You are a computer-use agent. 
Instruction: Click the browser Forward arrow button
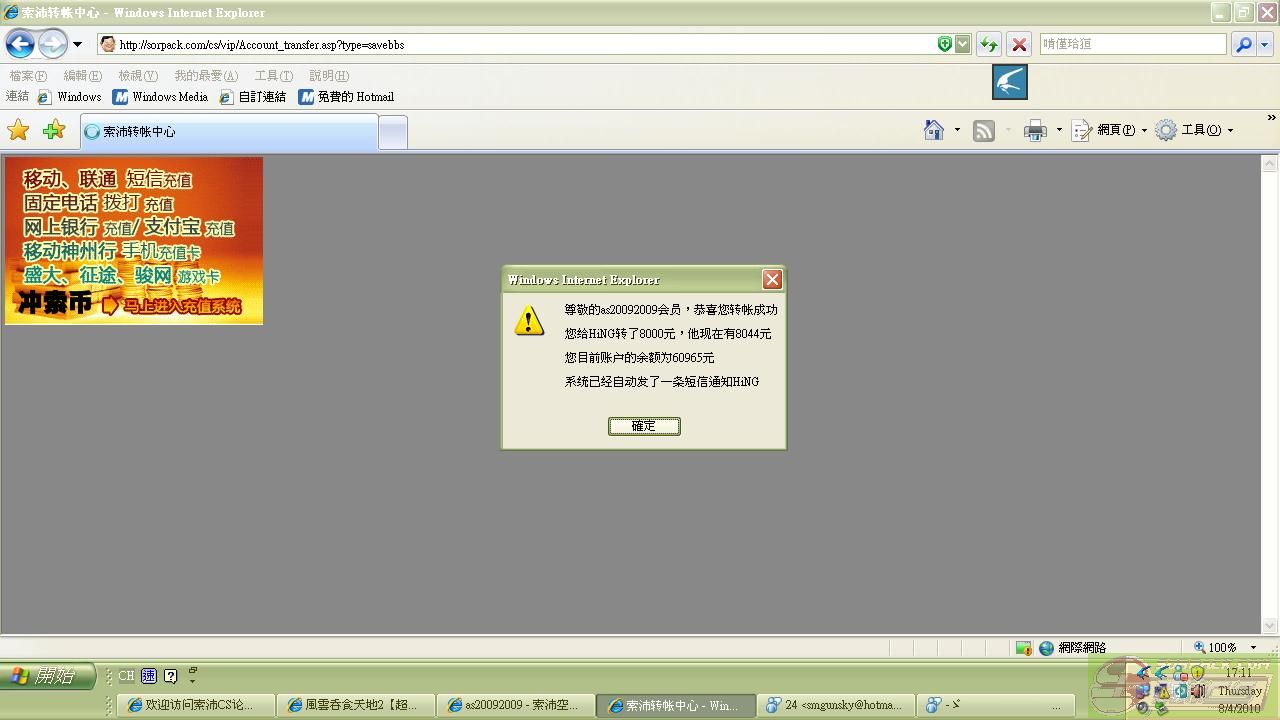point(52,44)
